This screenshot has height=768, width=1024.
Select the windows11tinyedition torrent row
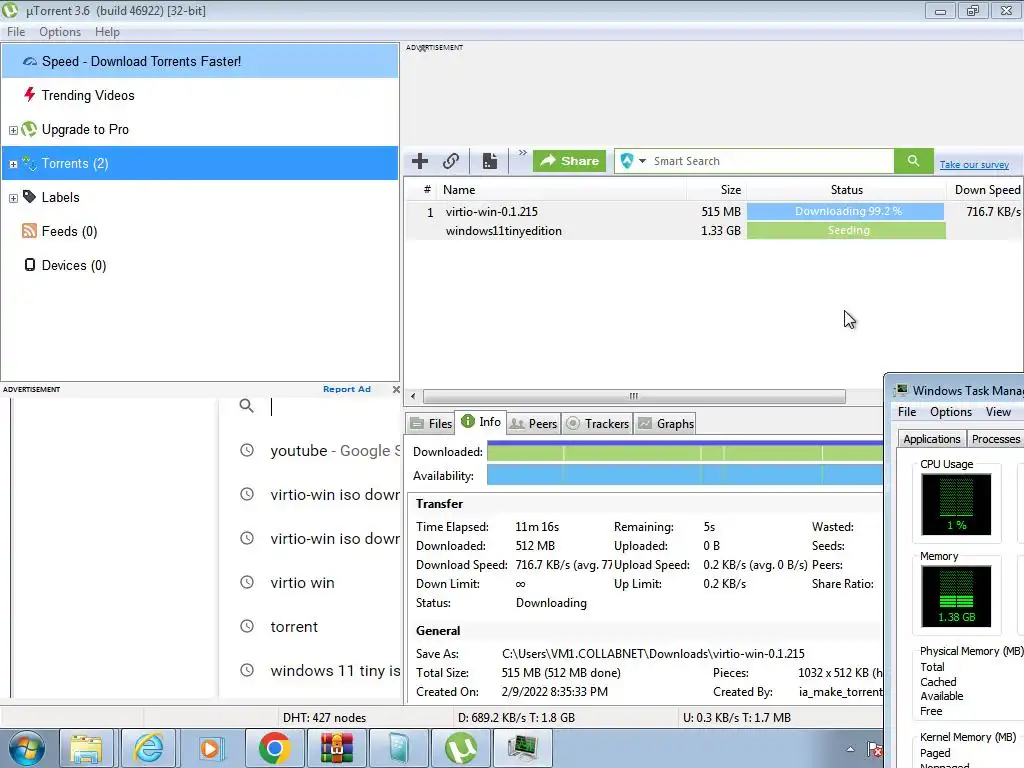[713, 231]
